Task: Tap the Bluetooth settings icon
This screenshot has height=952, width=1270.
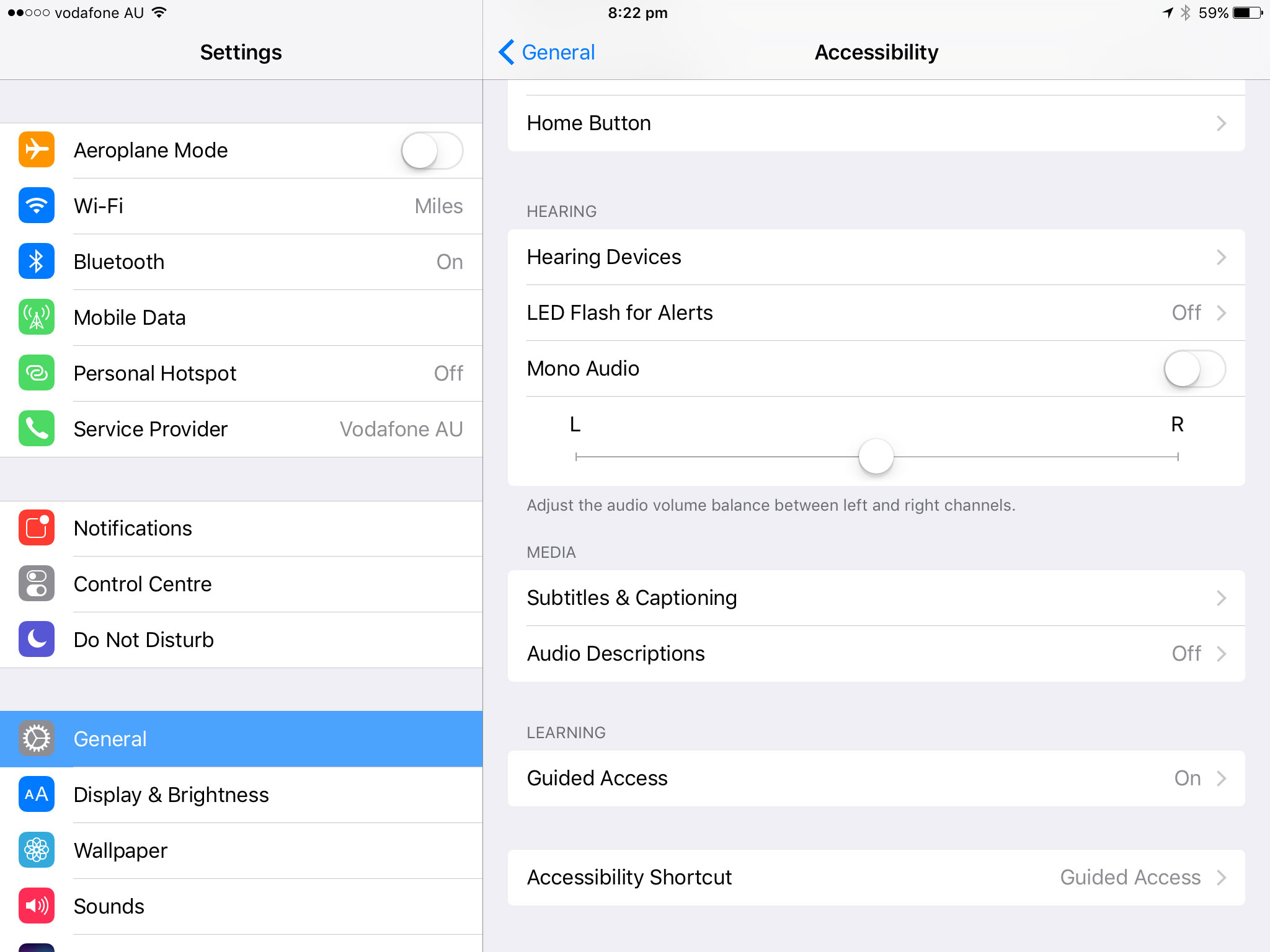Action: [37, 262]
